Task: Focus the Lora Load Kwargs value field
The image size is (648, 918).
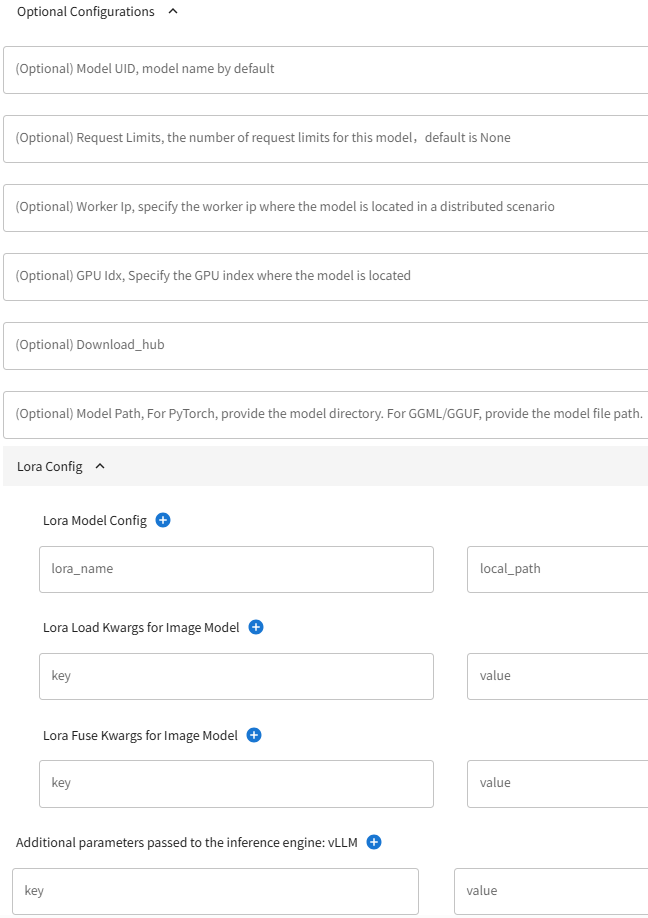Action: 557,676
